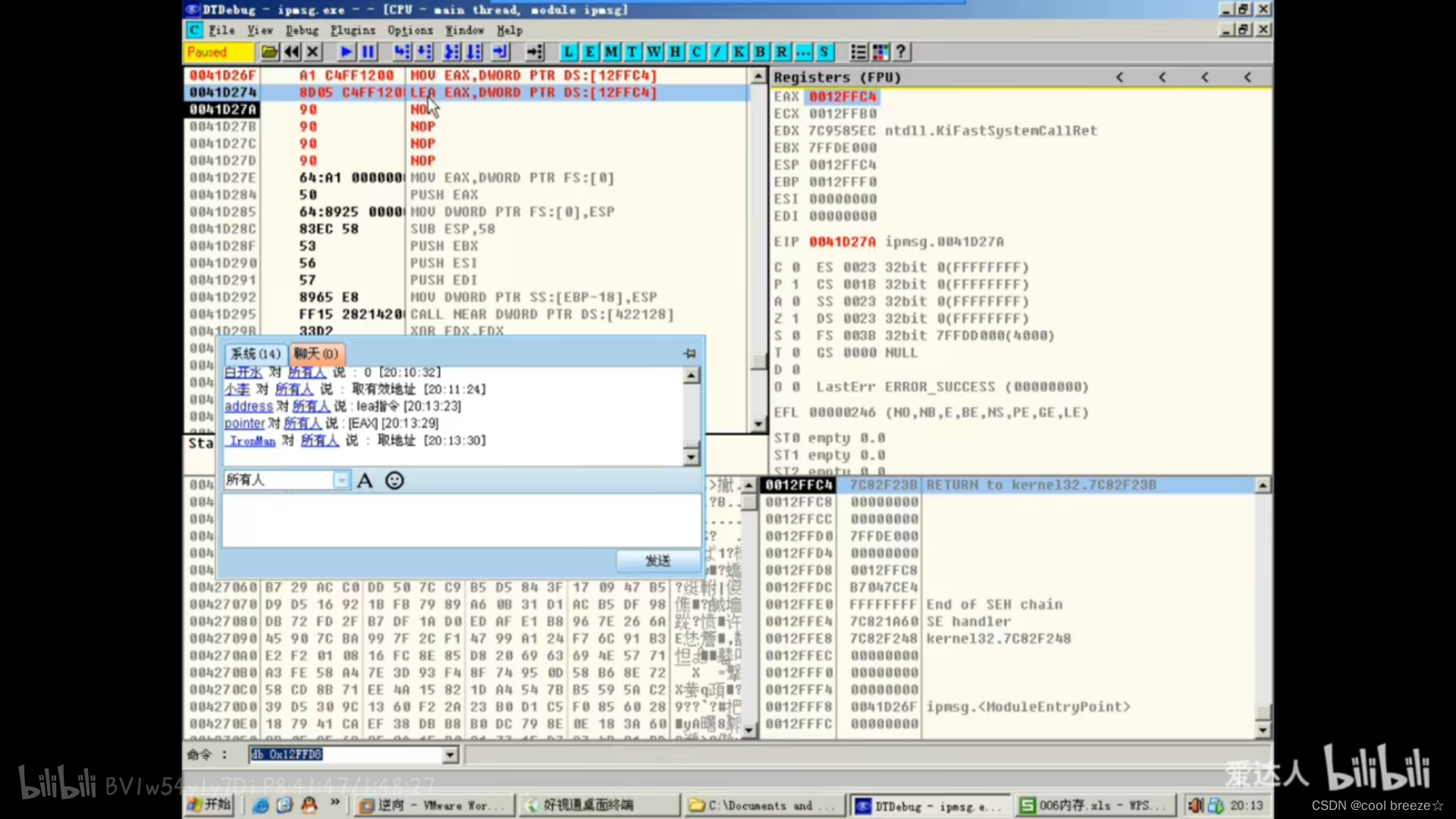Select EAX register value 0012FFC4
This screenshot has width=1456, height=819.
(843, 97)
